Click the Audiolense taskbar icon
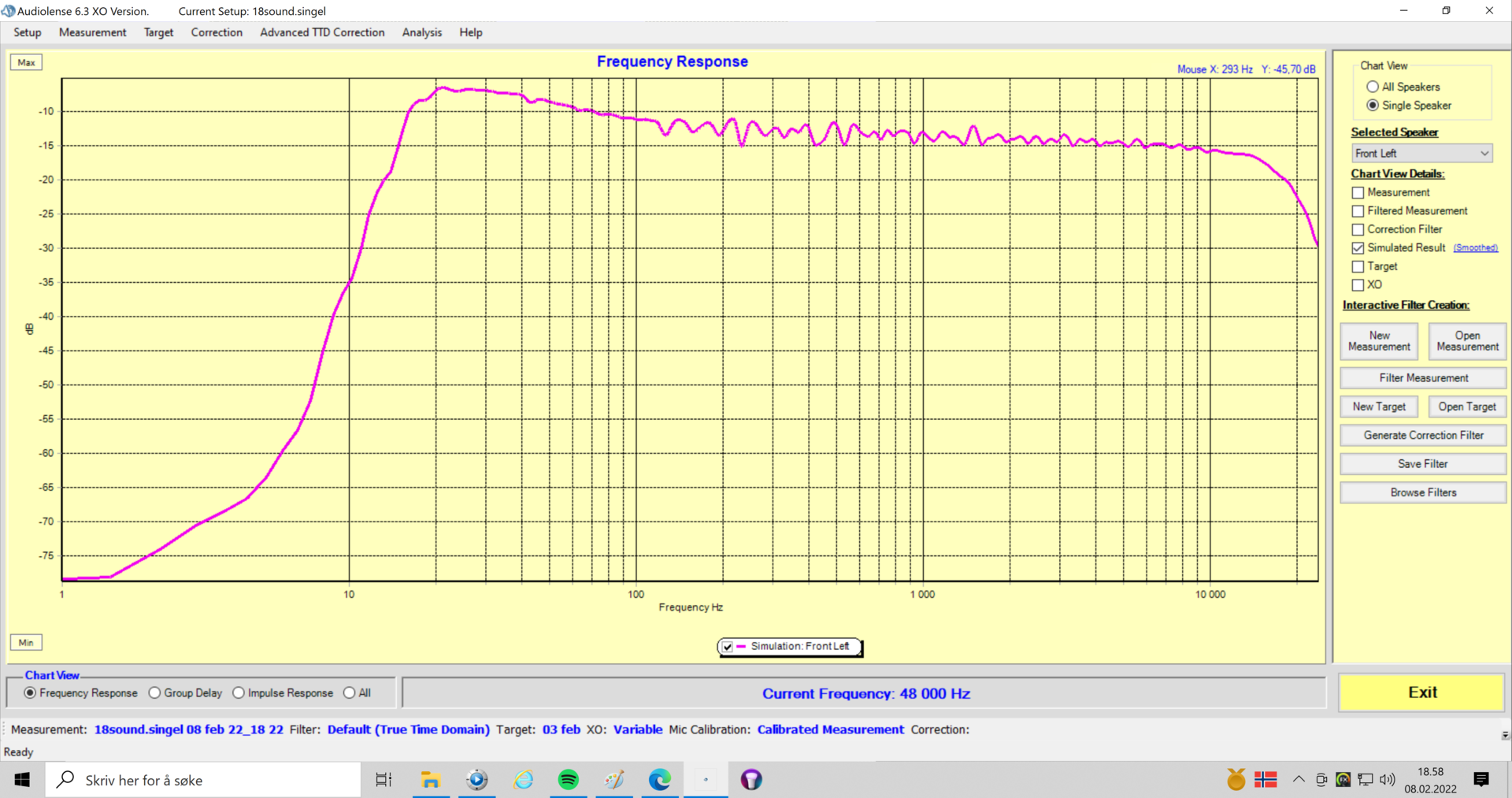The image size is (1512, 798). click(x=706, y=780)
